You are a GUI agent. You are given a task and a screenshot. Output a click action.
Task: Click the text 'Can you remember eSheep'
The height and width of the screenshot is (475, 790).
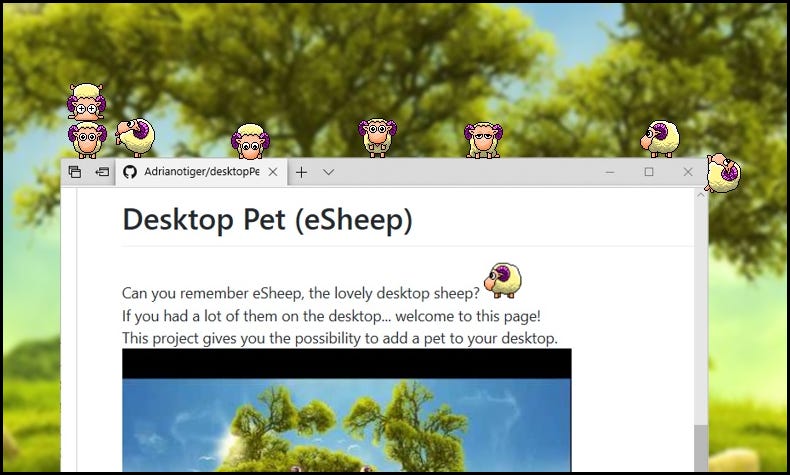coord(212,293)
